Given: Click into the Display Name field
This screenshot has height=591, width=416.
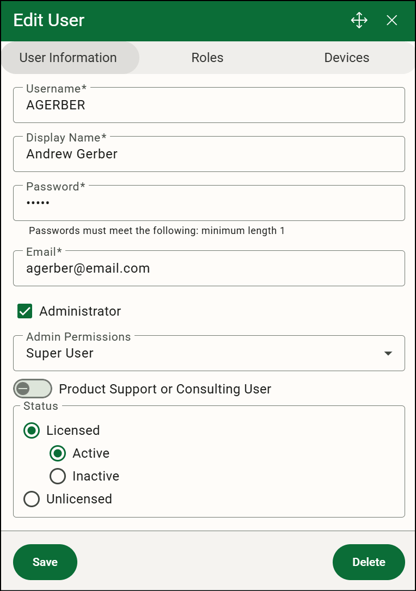Looking at the screenshot, I should 209,154.
